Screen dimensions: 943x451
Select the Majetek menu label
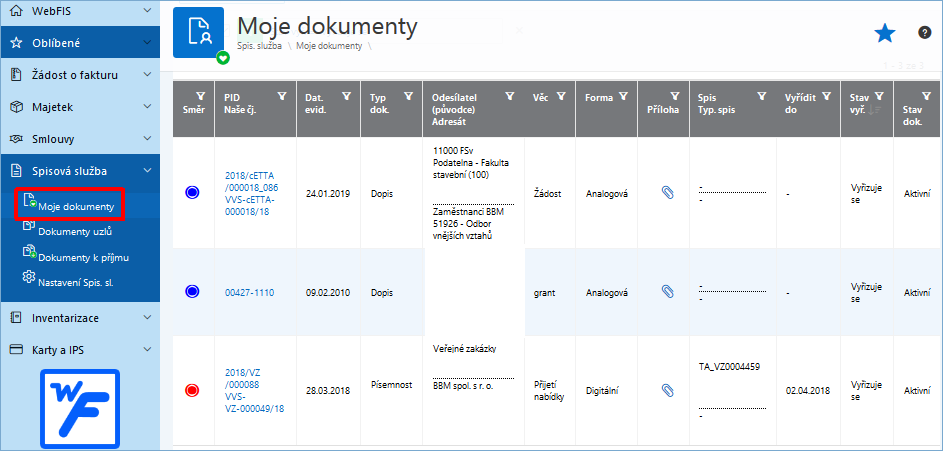tap(52, 107)
